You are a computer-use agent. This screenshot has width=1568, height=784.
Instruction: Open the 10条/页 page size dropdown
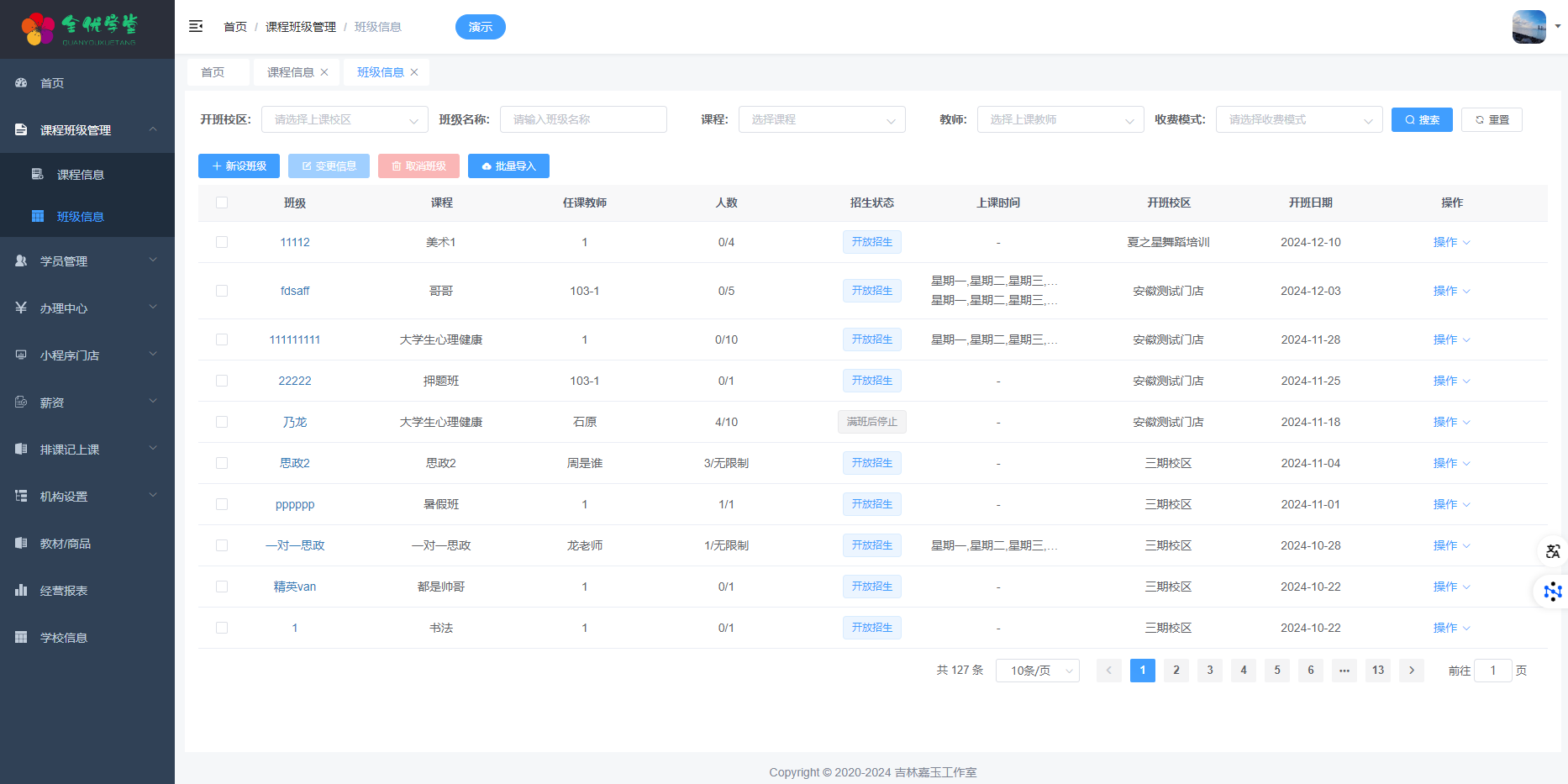tap(1037, 671)
